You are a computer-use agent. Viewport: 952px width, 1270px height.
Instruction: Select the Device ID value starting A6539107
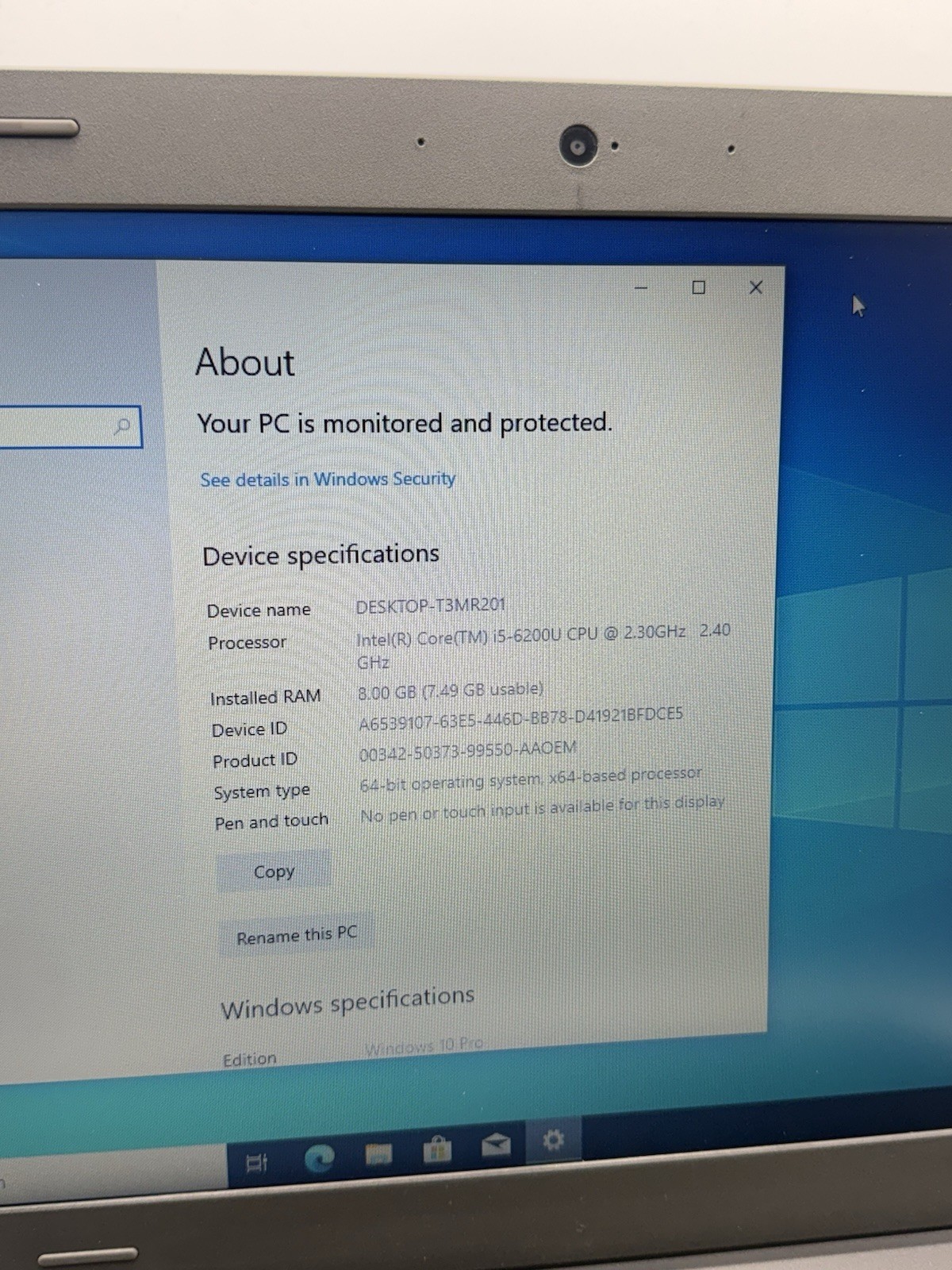coord(520,718)
